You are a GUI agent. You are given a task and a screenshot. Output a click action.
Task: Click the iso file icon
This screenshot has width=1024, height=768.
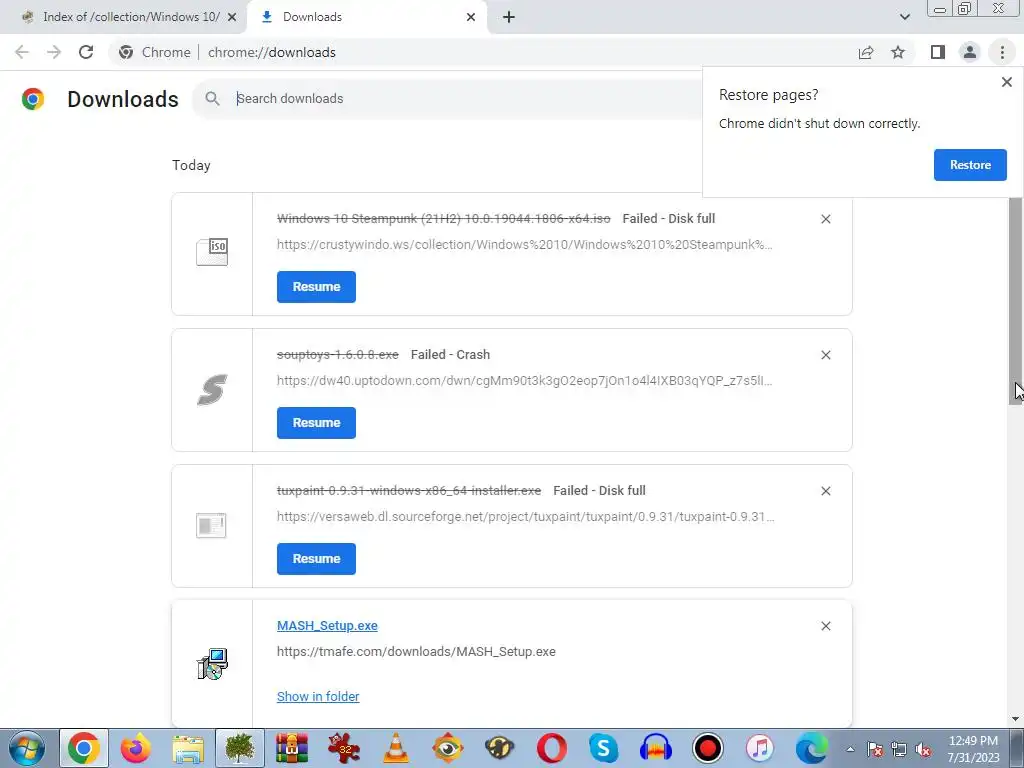coord(212,252)
